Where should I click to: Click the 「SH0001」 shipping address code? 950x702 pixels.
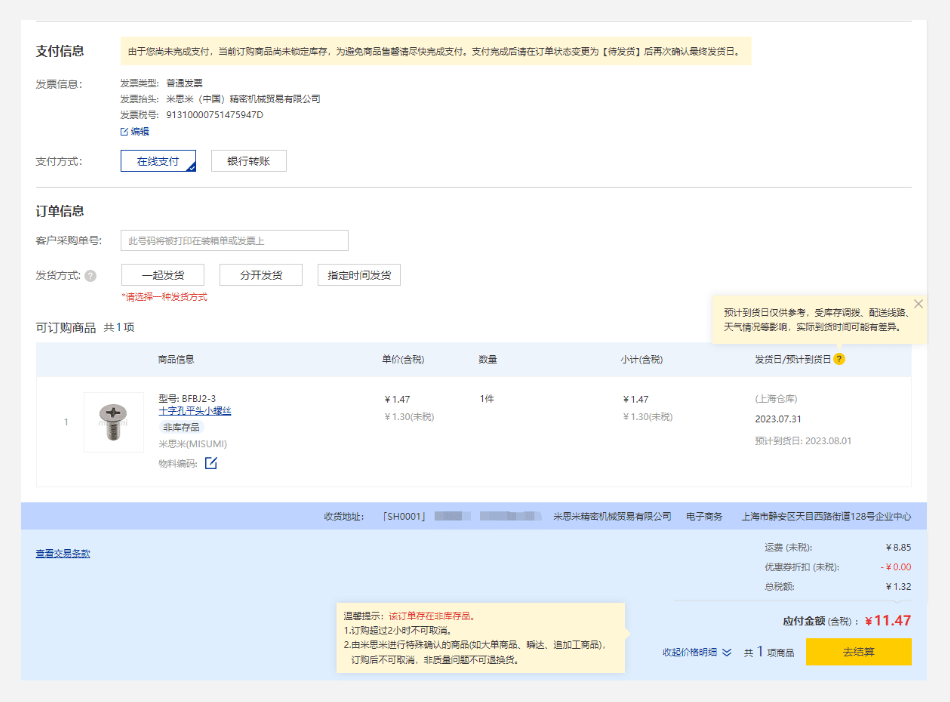click(404, 517)
